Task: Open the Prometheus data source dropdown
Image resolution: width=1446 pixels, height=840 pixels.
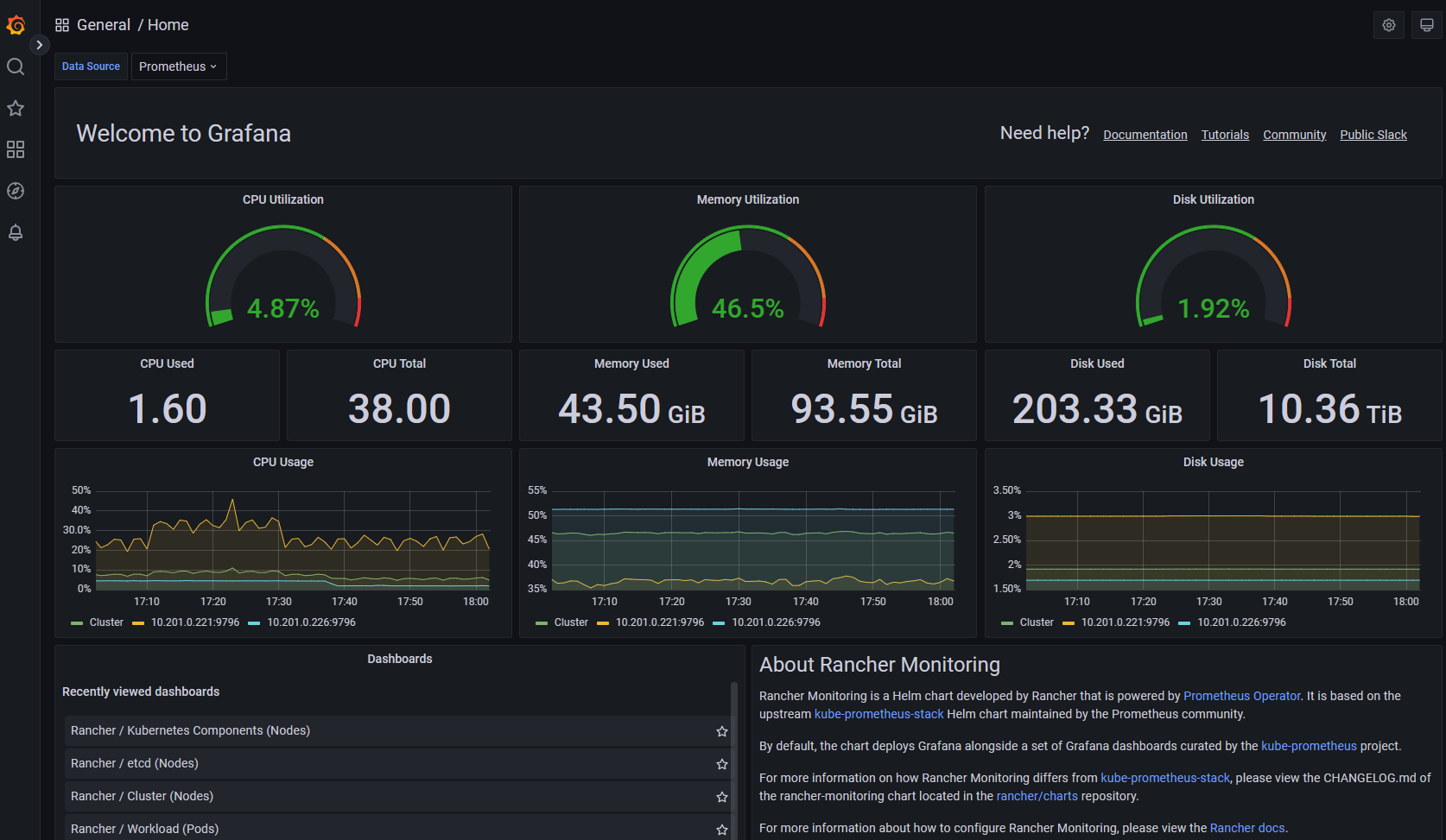Action: 179,66
